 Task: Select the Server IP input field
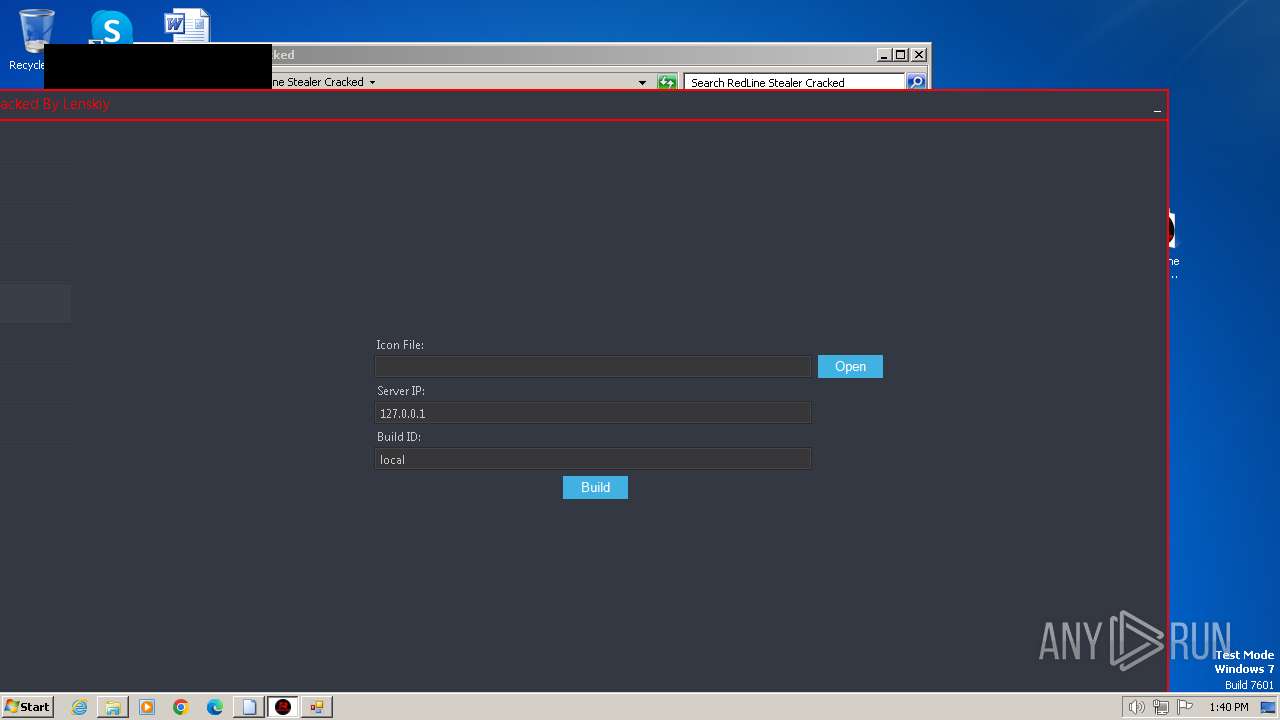pyautogui.click(x=593, y=413)
